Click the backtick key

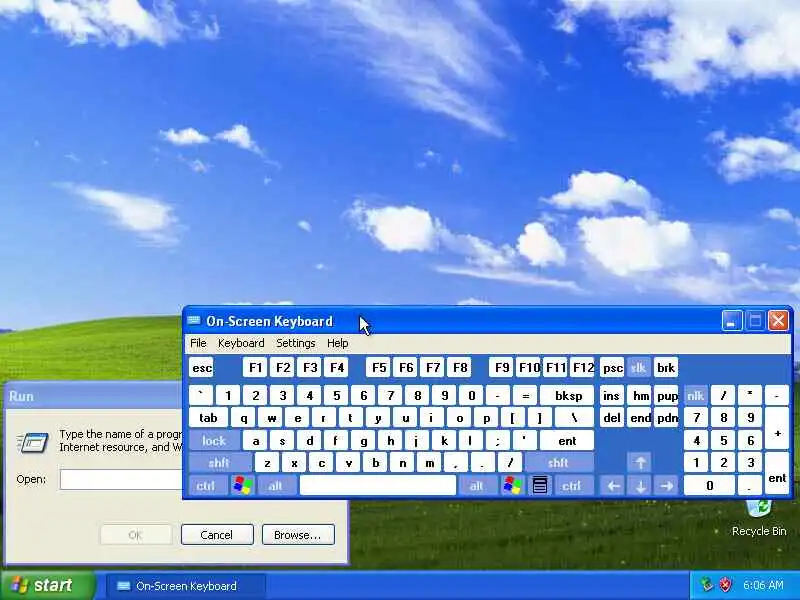point(201,395)
